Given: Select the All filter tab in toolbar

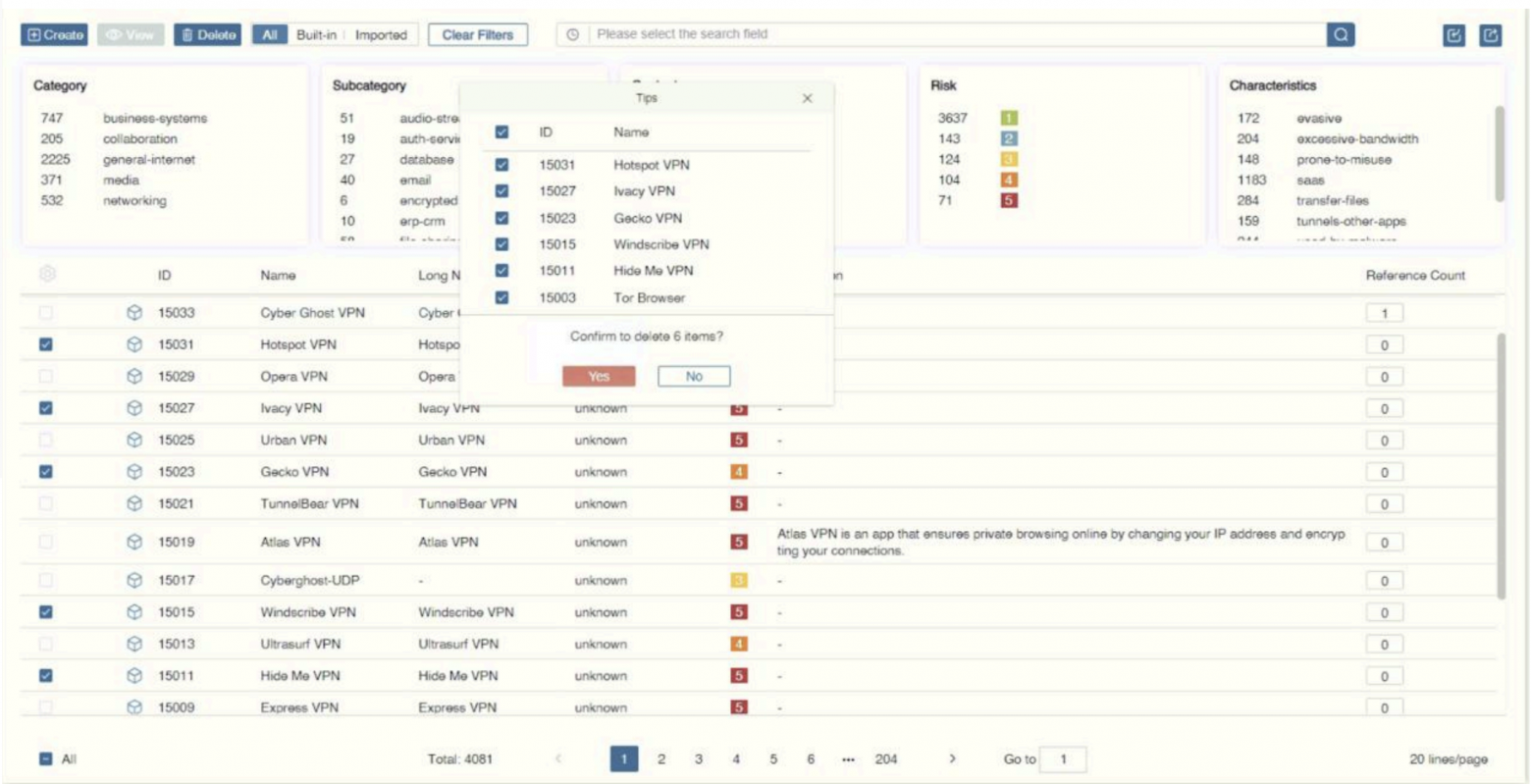Looking at the screenshot, I should (x=270, y=35).
